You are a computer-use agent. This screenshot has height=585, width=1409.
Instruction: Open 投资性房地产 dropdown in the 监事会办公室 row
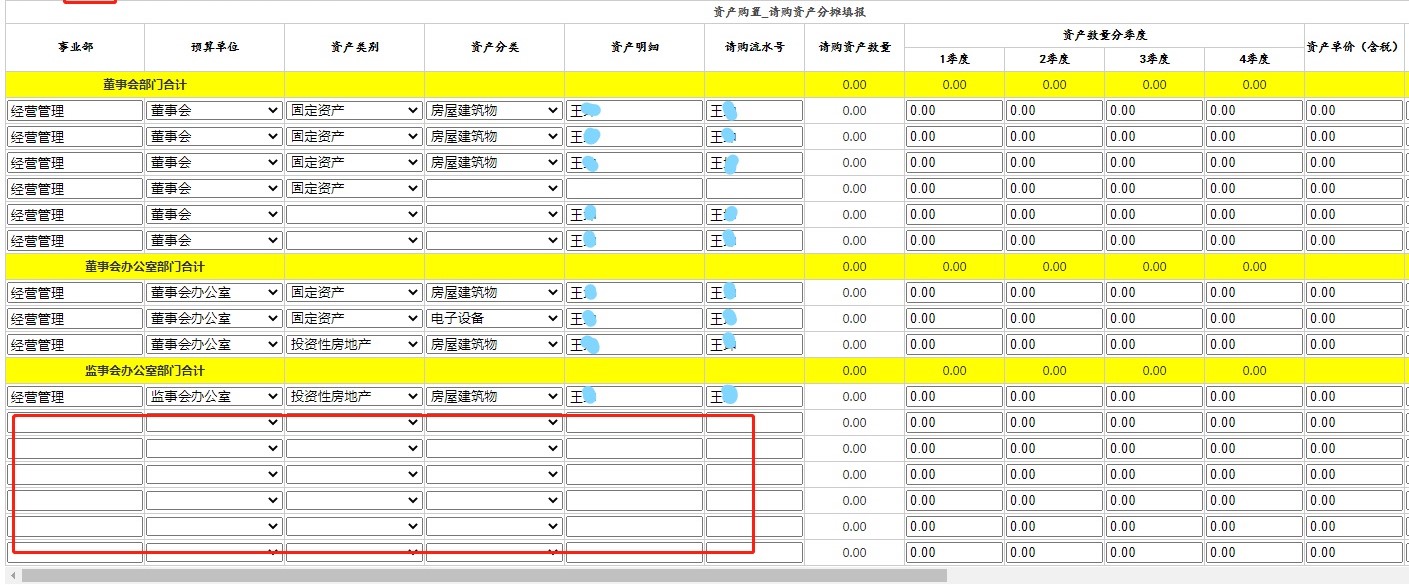354,396
